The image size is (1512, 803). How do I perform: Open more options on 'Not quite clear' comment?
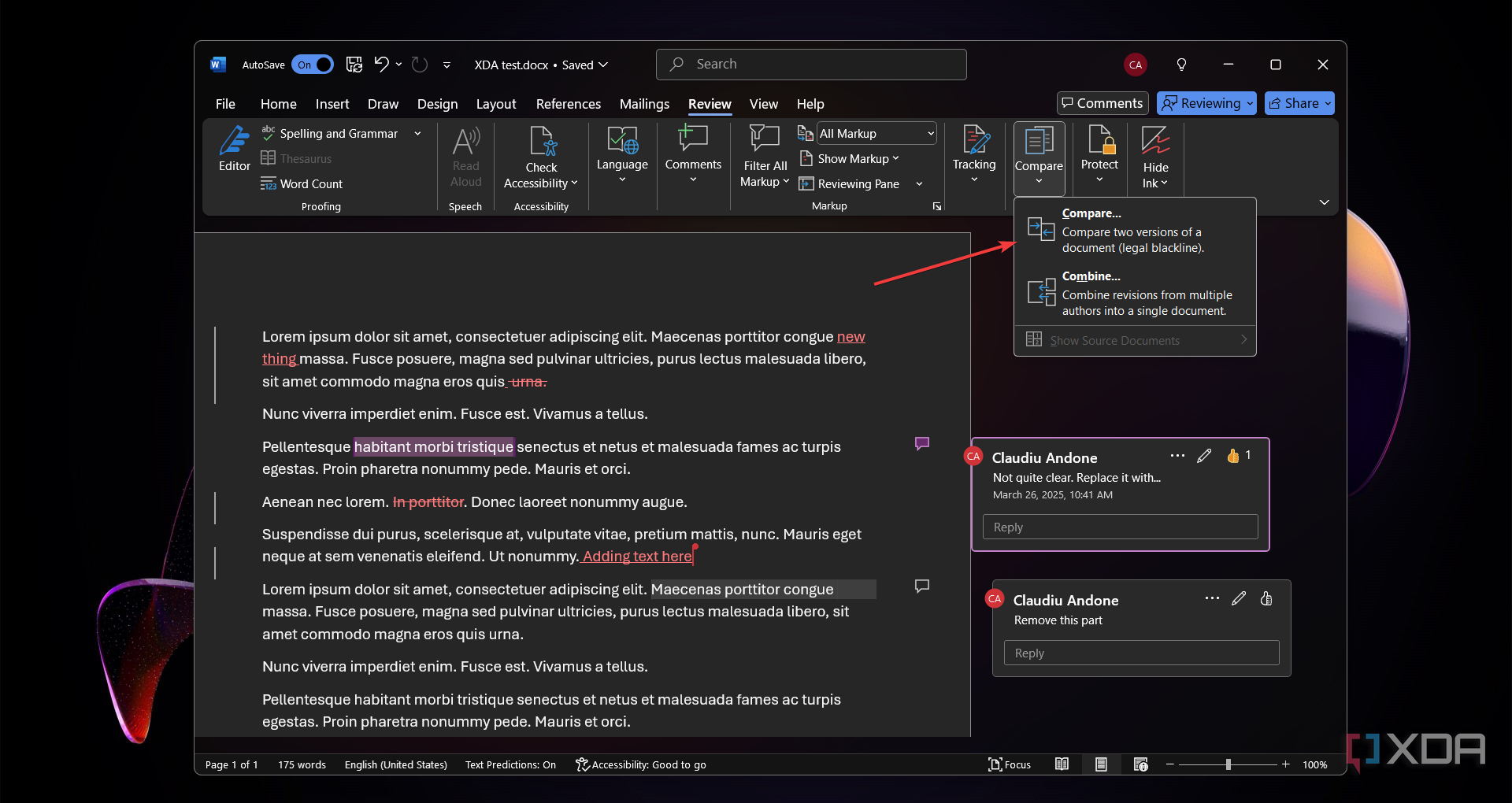click(1177, 456)
